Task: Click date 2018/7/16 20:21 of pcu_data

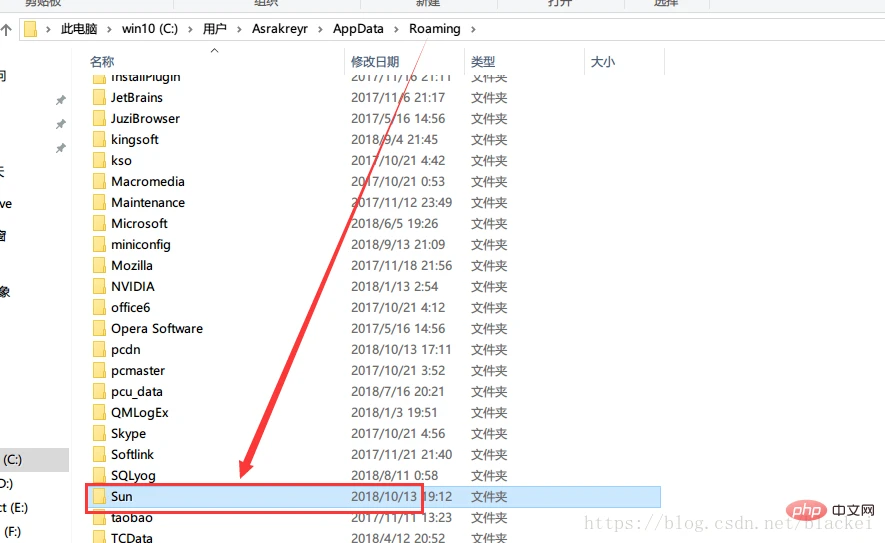Action: 398,391
